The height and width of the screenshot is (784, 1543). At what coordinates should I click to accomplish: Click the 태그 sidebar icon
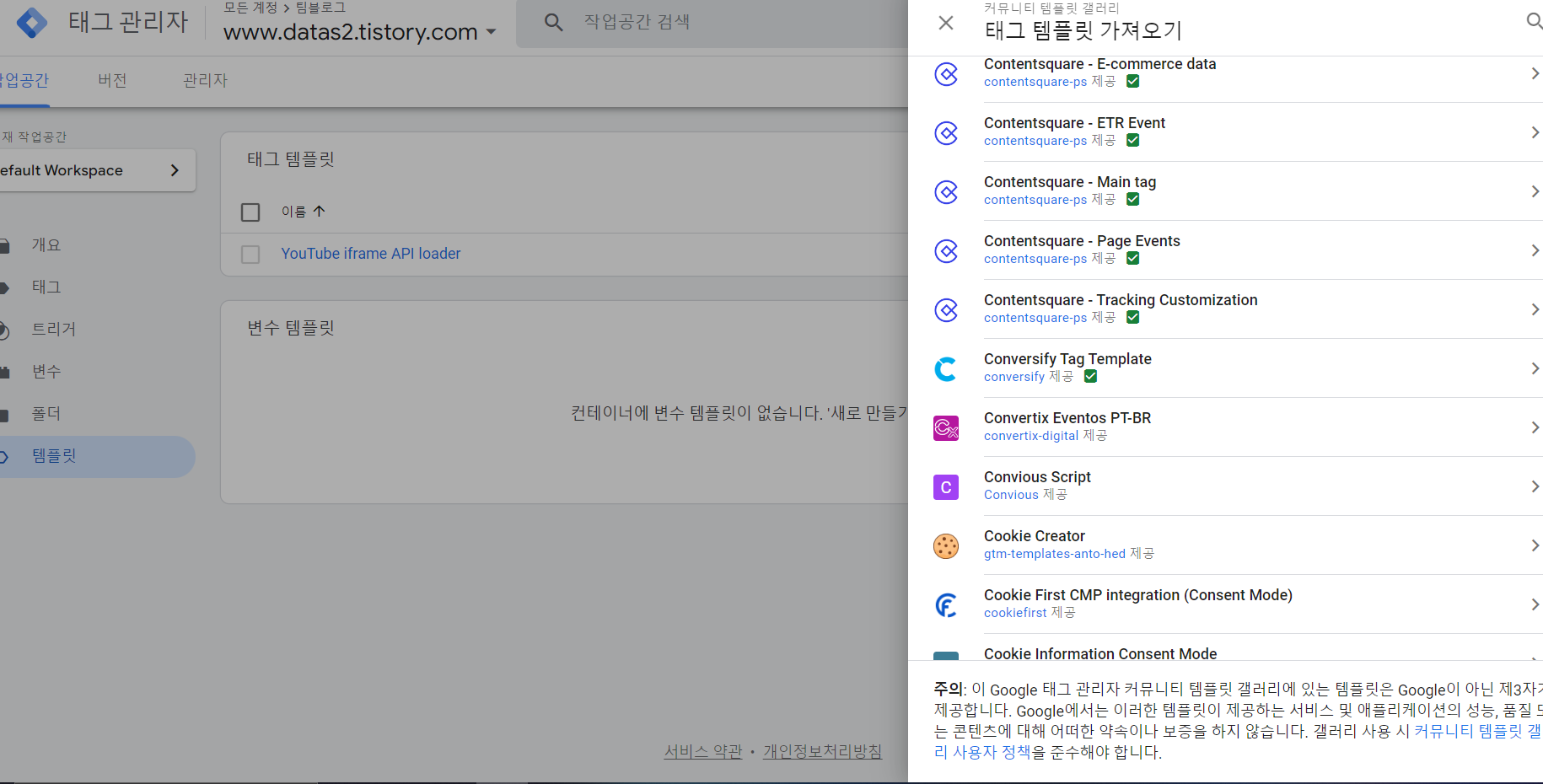click(x=4, y=288)
